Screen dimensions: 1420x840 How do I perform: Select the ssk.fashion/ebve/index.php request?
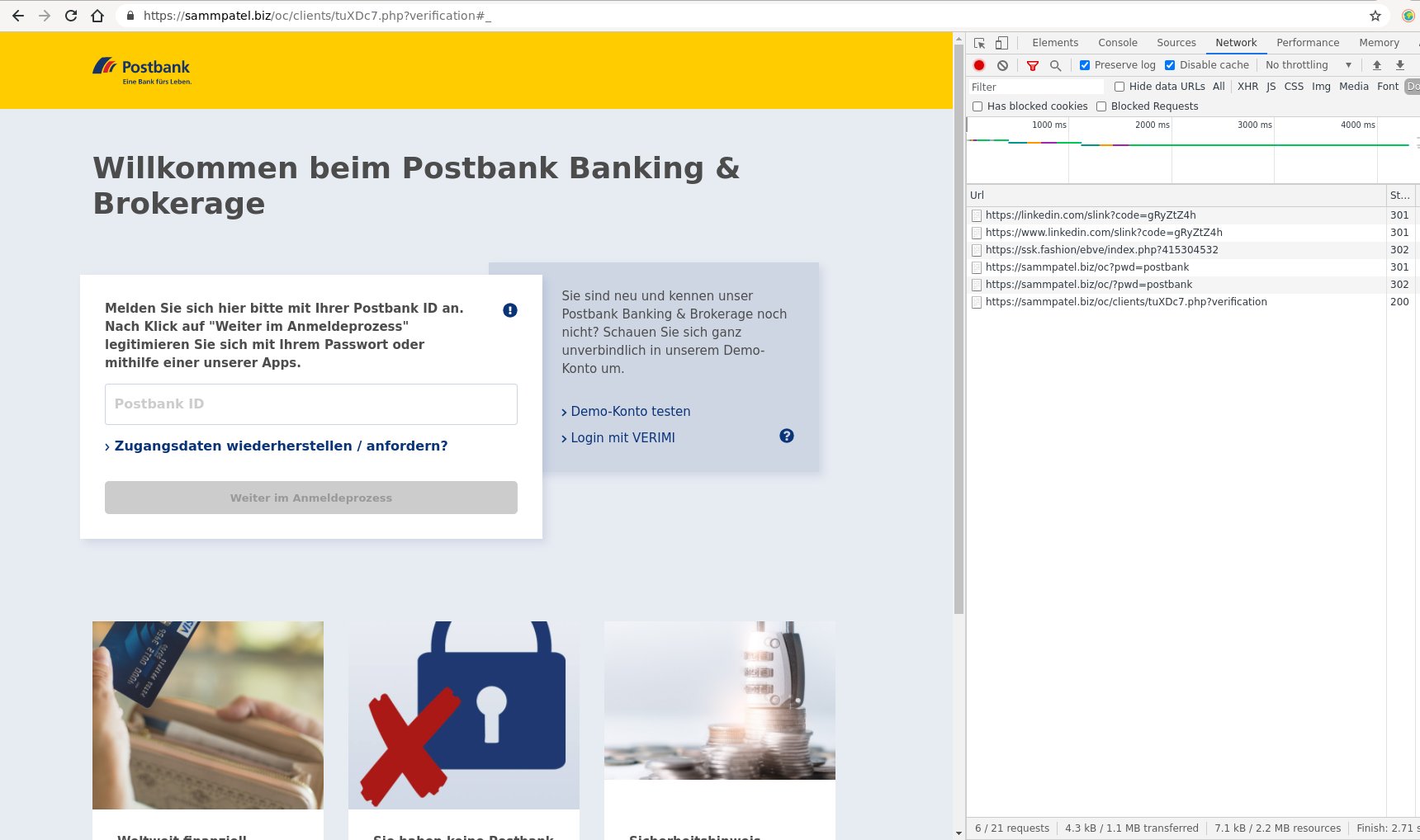[x=1191, y=250]
